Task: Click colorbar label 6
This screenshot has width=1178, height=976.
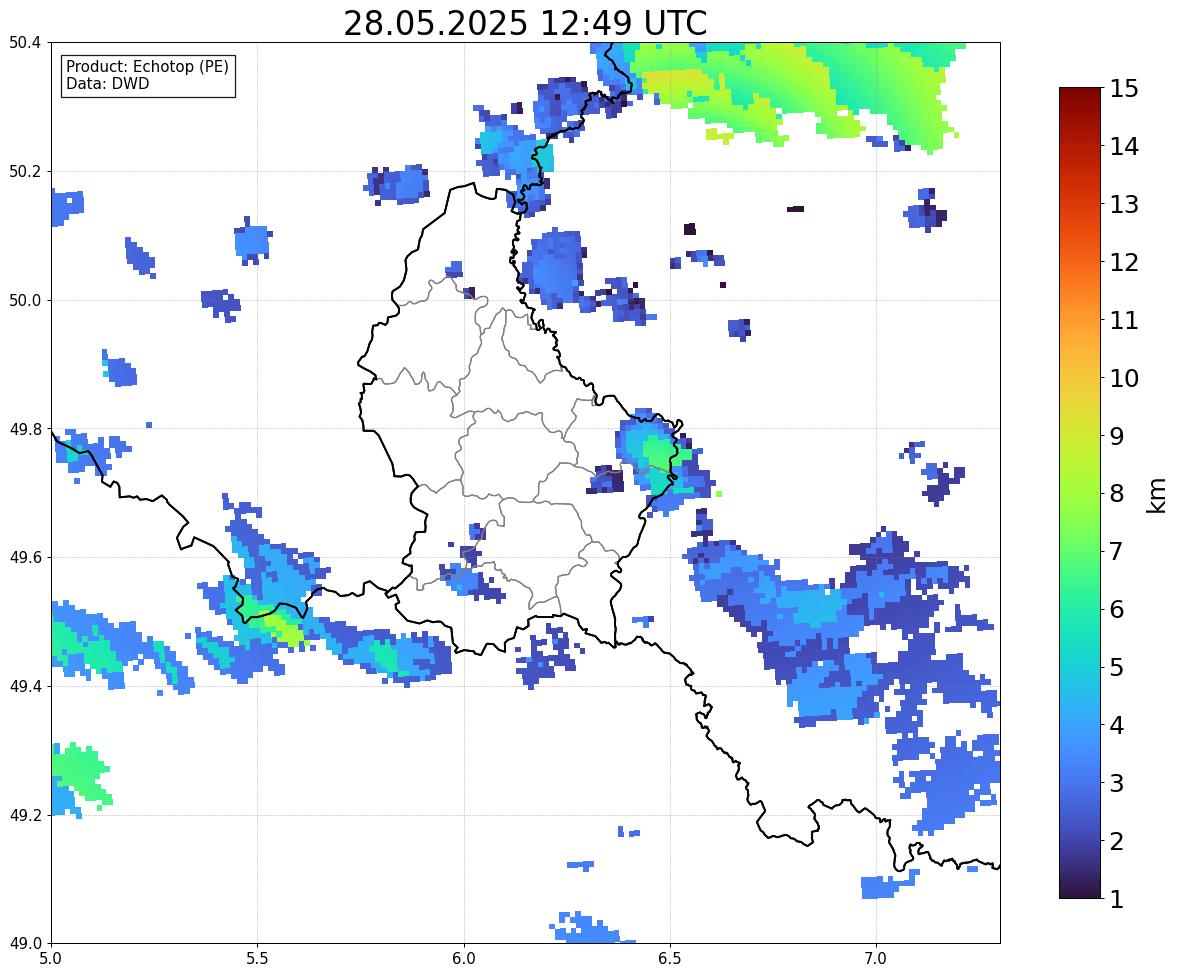Action: (1117, 610)
